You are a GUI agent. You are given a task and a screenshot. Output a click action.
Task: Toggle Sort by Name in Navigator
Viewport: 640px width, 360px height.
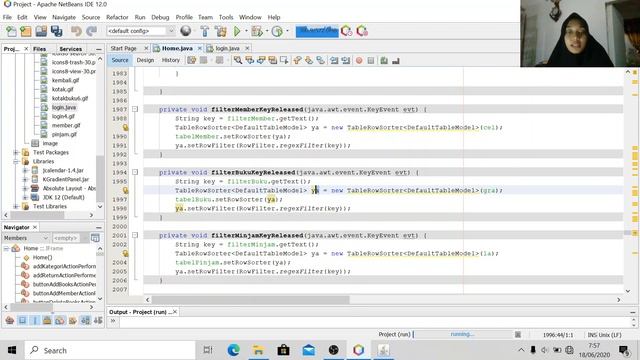coord(85,320)
